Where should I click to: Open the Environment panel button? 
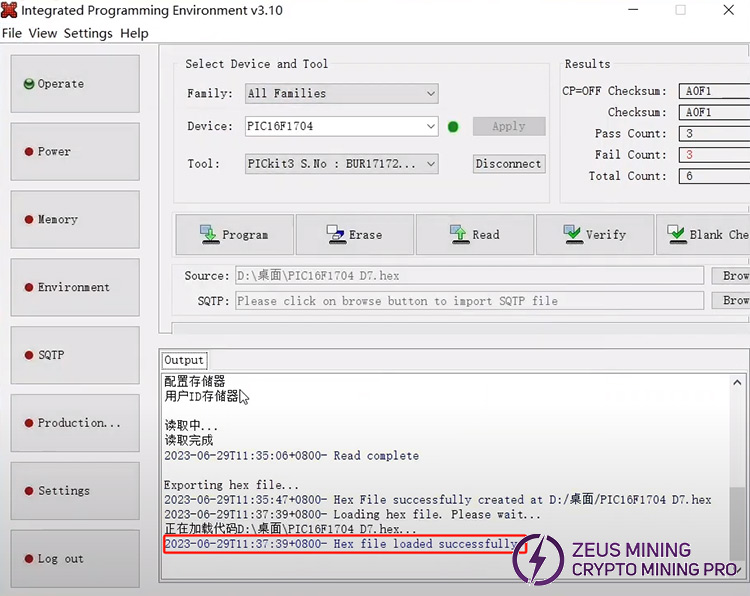click(75, 287)
